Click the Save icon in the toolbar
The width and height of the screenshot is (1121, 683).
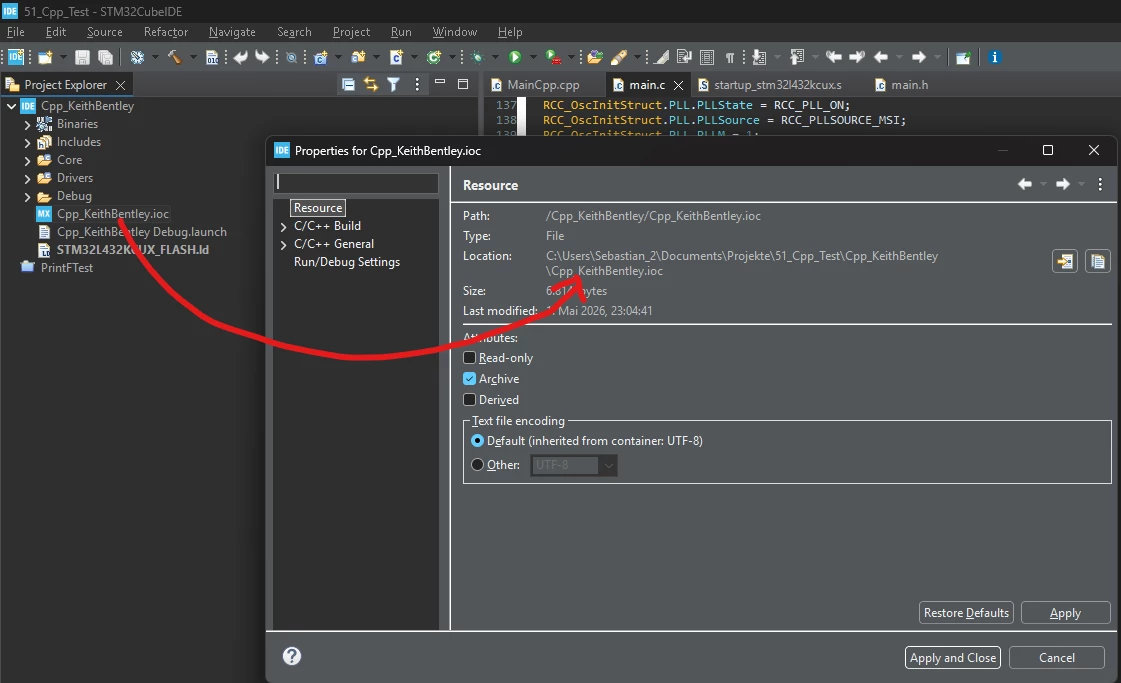pyautogui.click(x=82, y=57)
